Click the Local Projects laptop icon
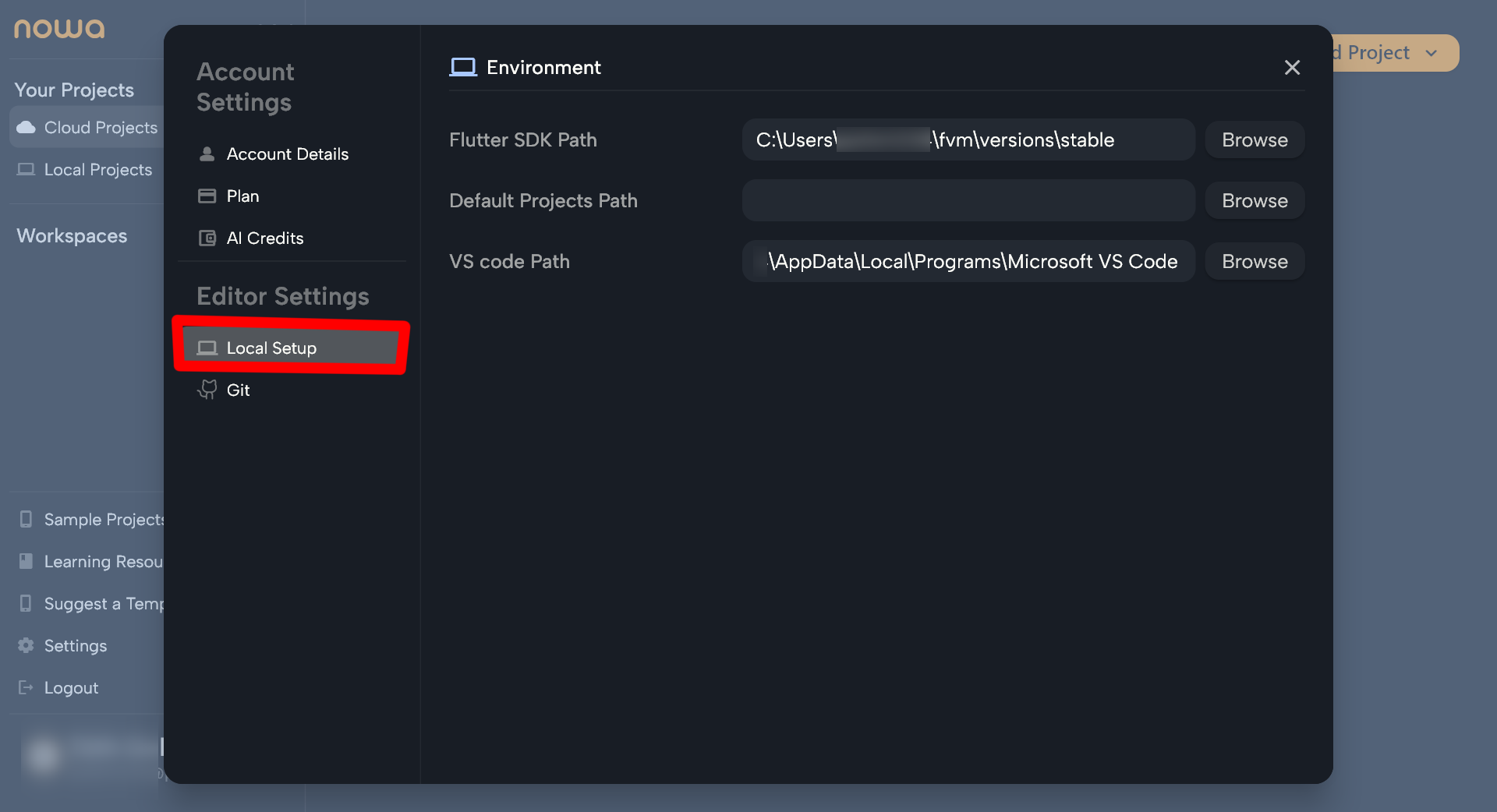This screenshot has width=1497, height=812. (x=26, y=170)
